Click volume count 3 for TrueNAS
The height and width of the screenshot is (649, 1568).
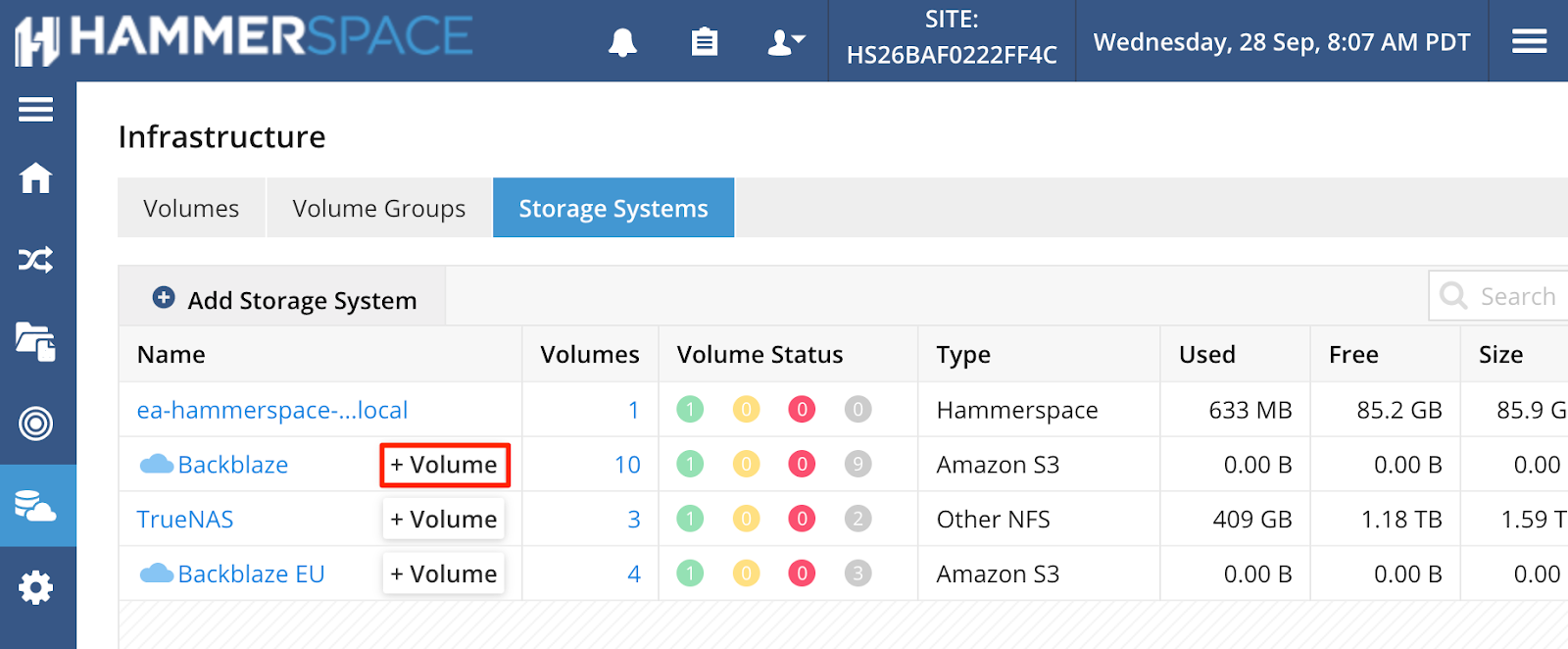[634, 520]
